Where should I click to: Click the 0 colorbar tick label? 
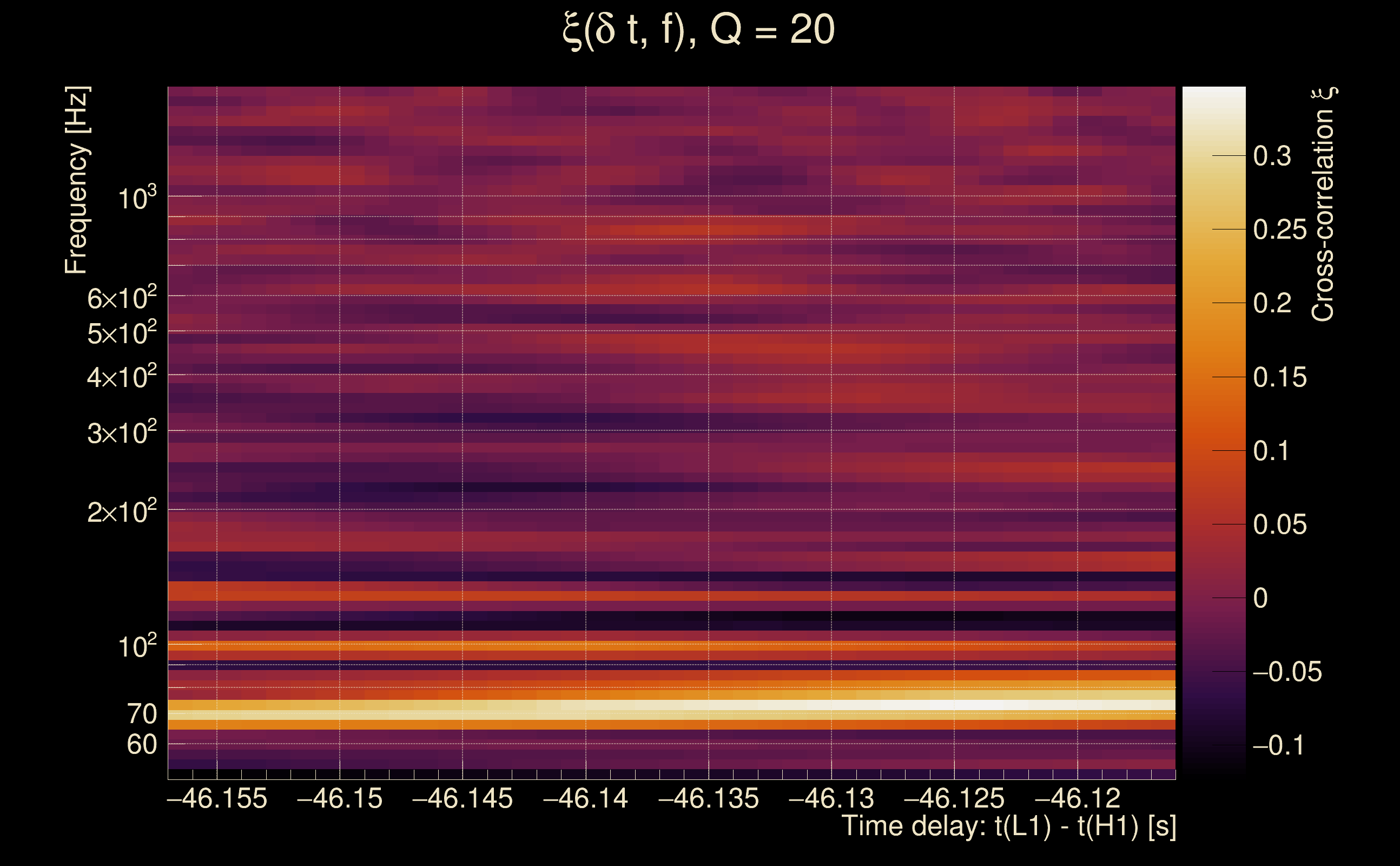(1260, 599)
